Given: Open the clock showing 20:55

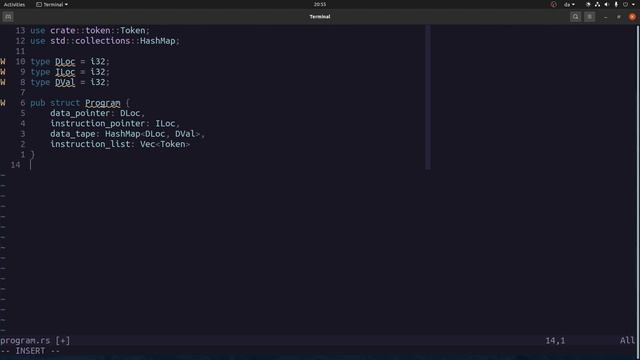Looking at the screenshot, I should point(320,4).
